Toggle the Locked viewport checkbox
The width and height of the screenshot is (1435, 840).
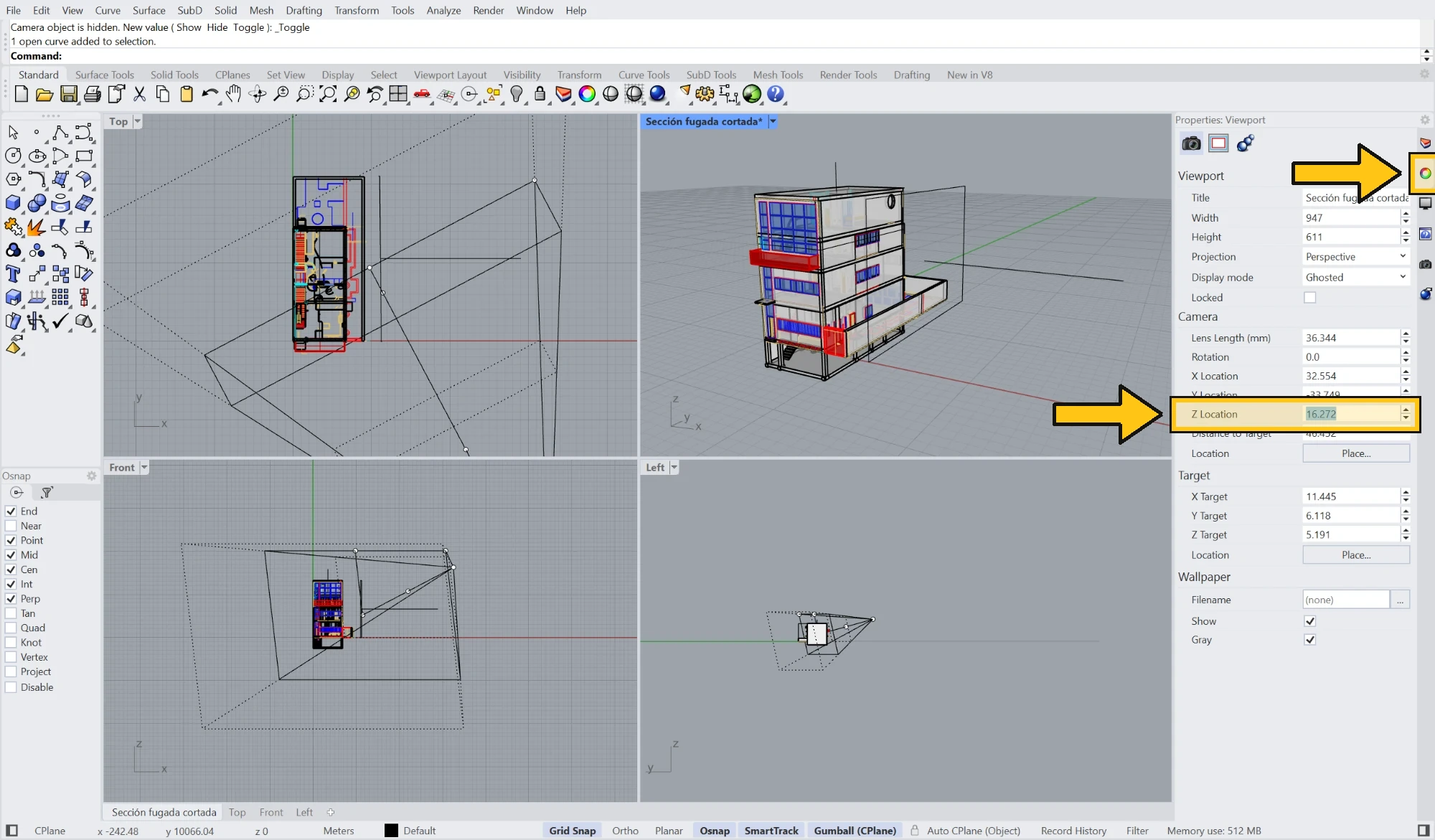(x=1310, y=298)
